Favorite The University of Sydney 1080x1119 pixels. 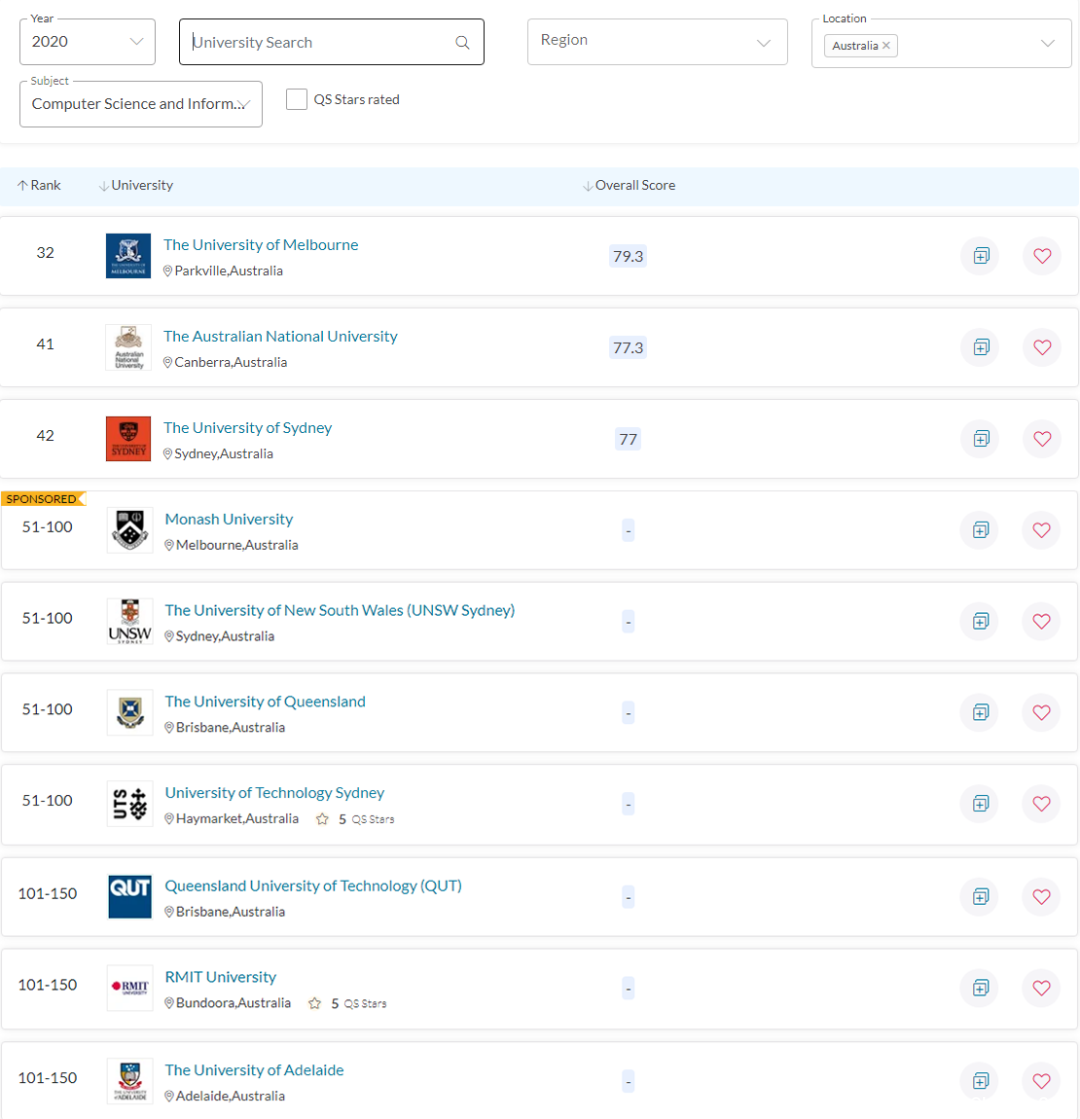pyautogui.click(x=1041, y=438)
